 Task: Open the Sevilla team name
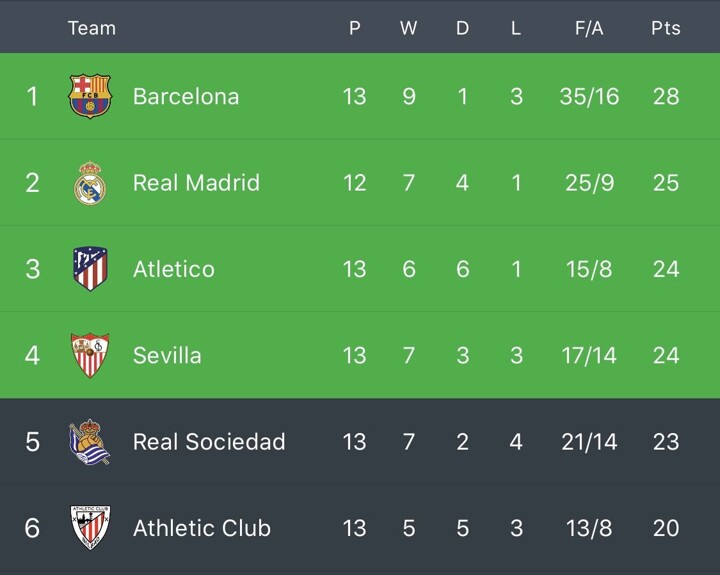coord(167,355)
